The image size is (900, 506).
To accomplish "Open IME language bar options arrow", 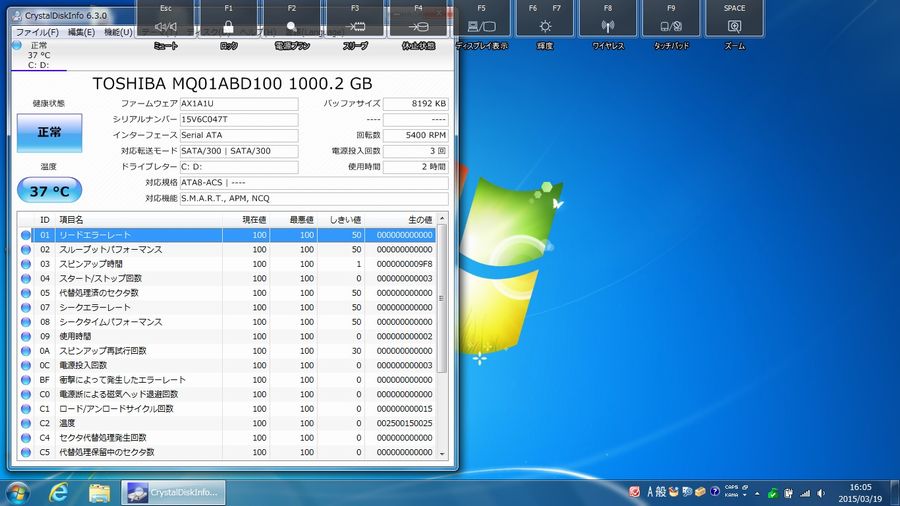I will pos(744,495).
